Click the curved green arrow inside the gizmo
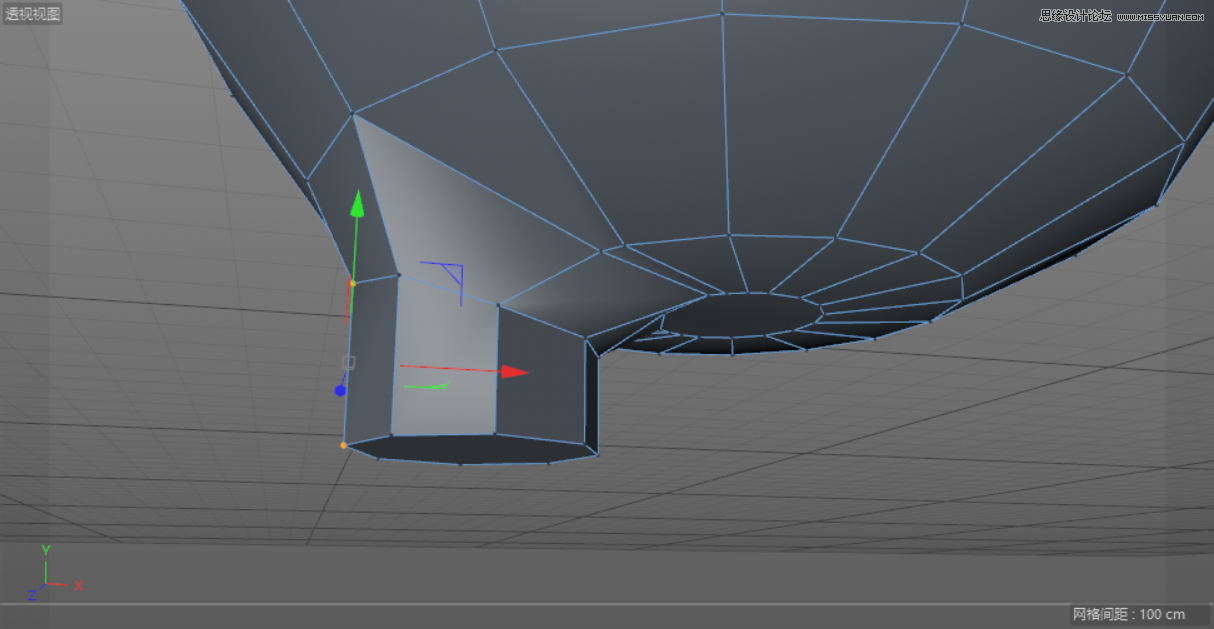 pos(425,385)
